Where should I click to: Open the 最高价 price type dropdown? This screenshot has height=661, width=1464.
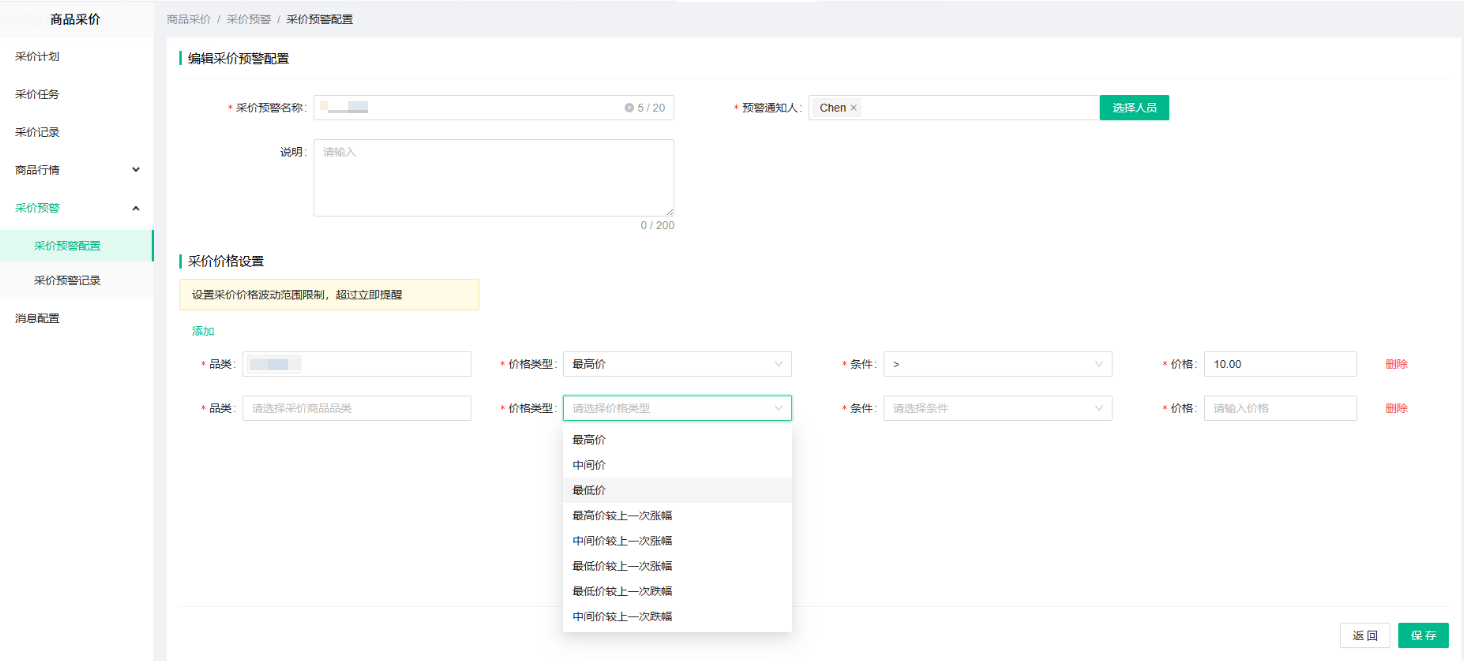677,364
